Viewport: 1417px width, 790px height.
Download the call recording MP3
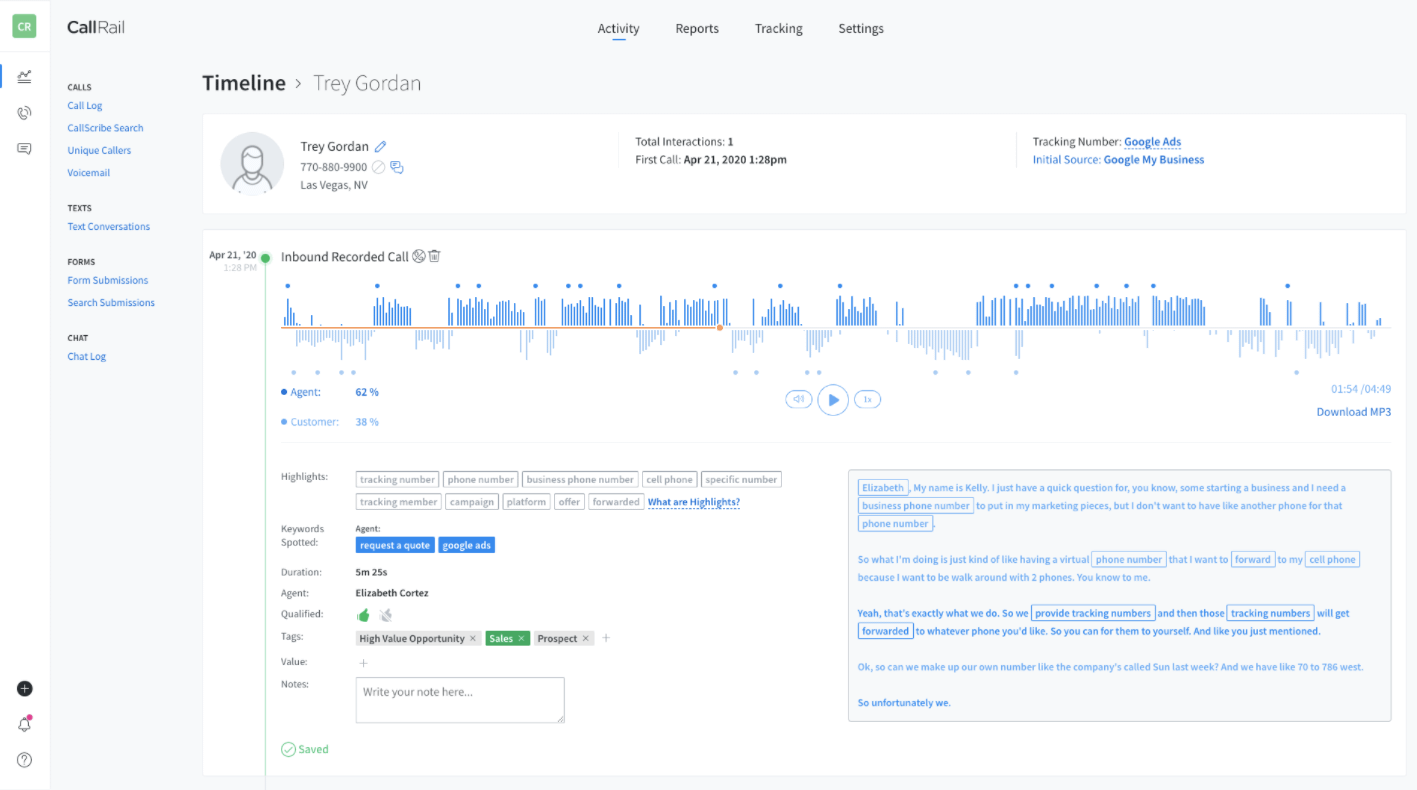(x=1353, y=411)
